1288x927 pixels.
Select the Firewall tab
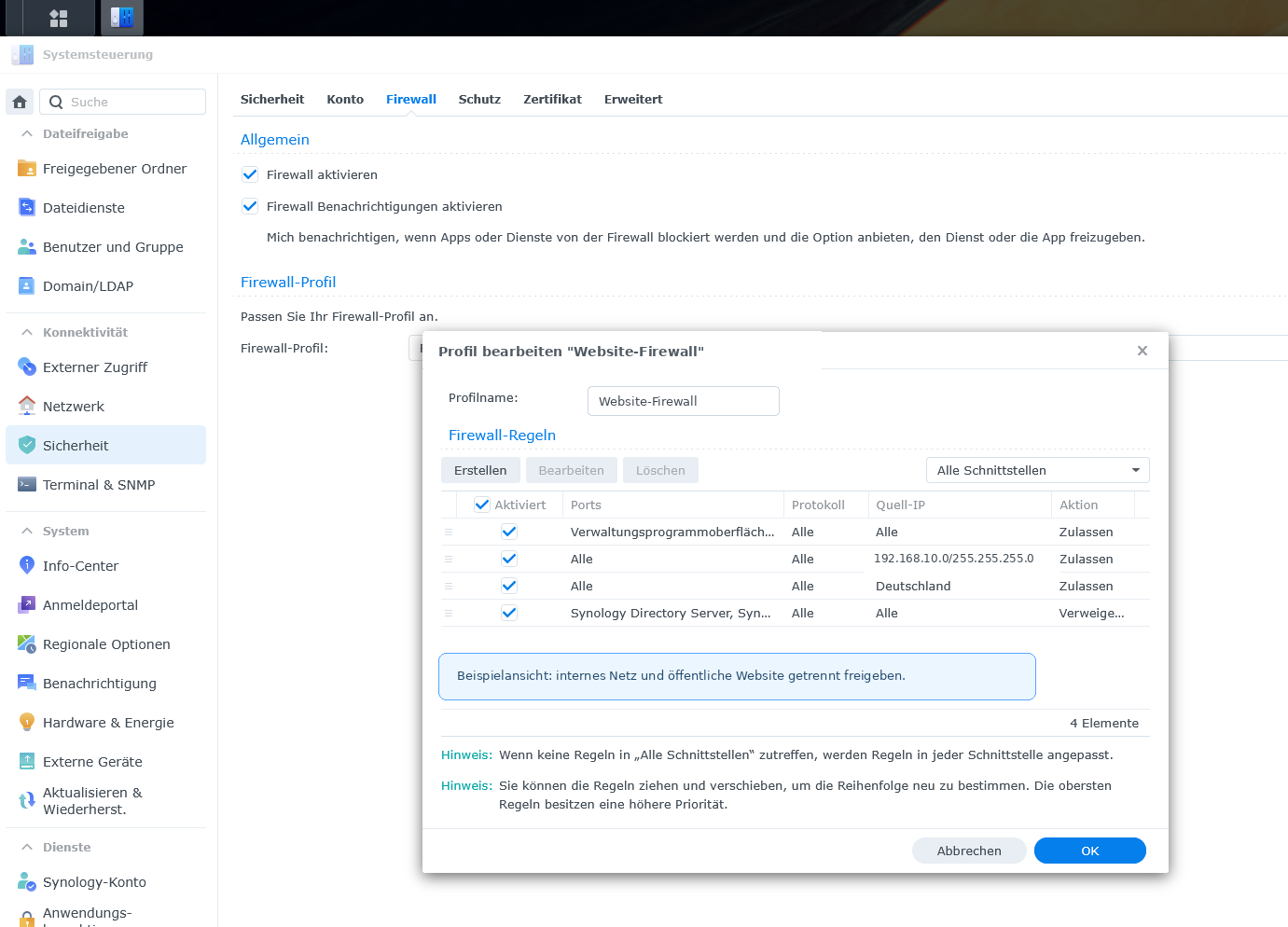point(411,99)
